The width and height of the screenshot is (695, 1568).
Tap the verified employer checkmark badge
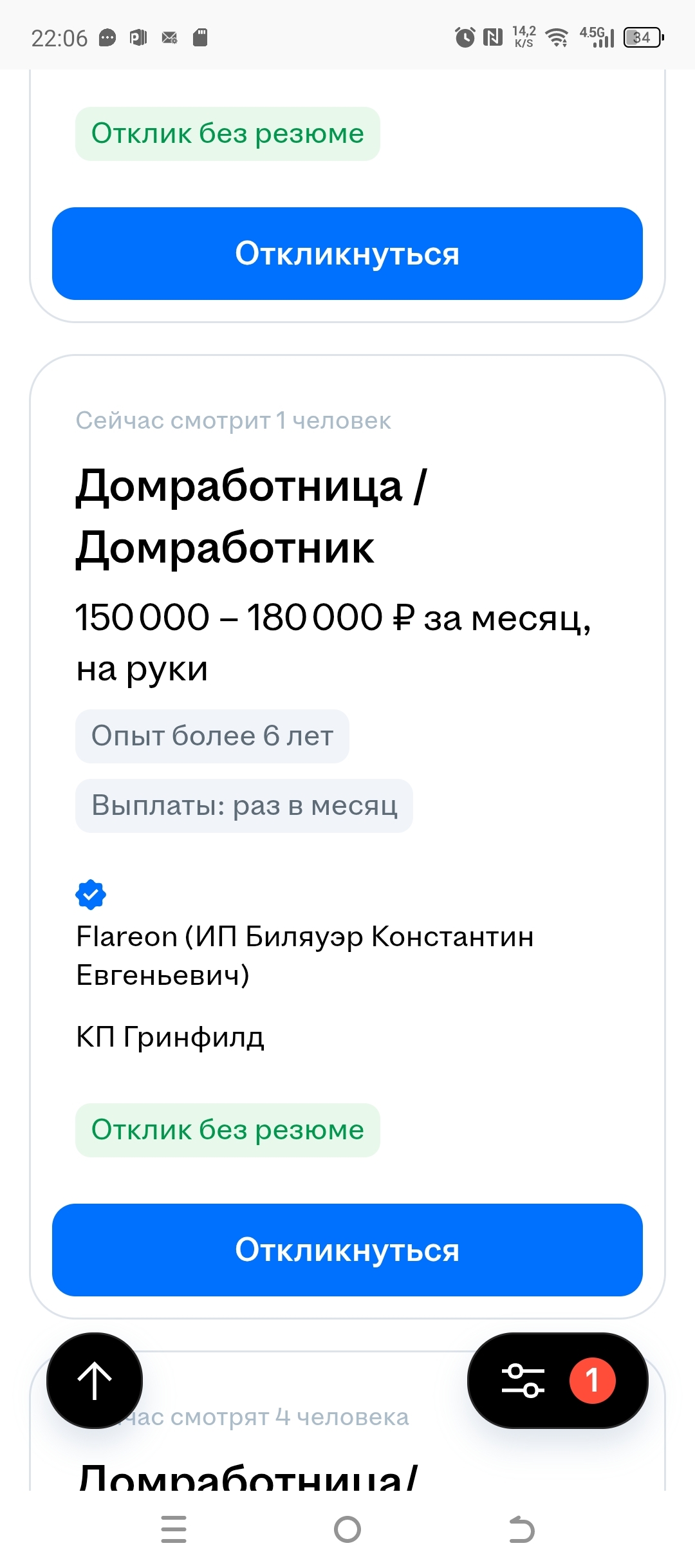click(91, 894)
